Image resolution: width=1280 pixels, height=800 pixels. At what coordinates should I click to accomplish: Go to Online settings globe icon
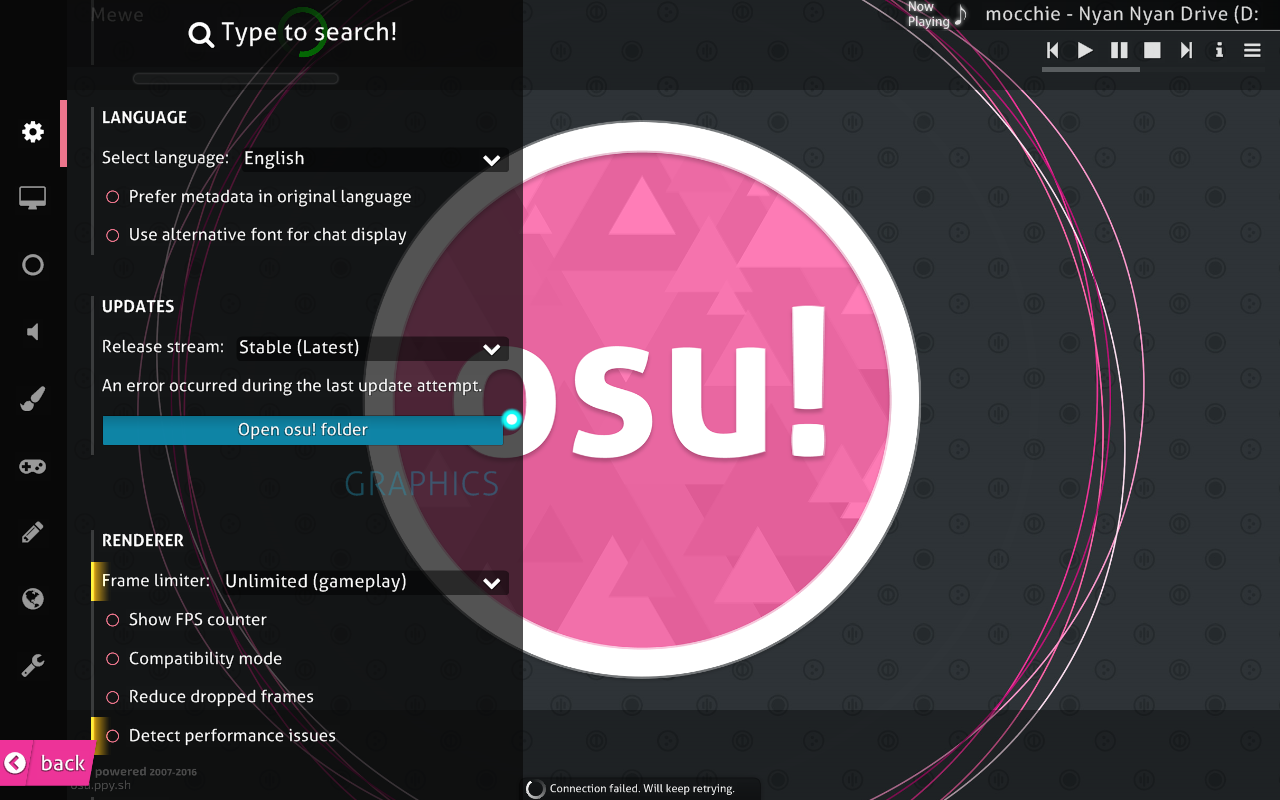click(x=33, y=599)
